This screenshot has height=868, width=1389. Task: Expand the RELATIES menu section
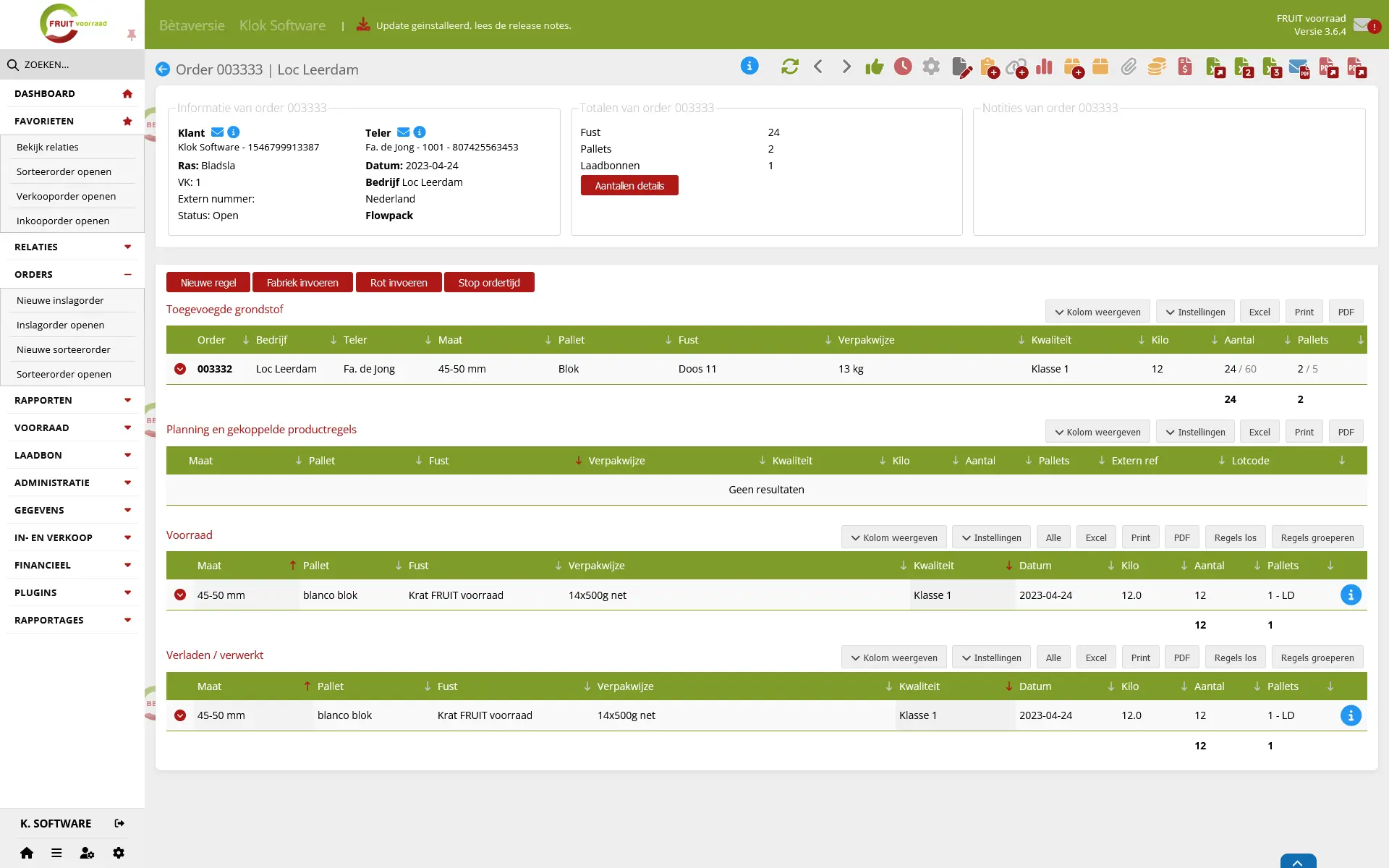coord(72,247)
